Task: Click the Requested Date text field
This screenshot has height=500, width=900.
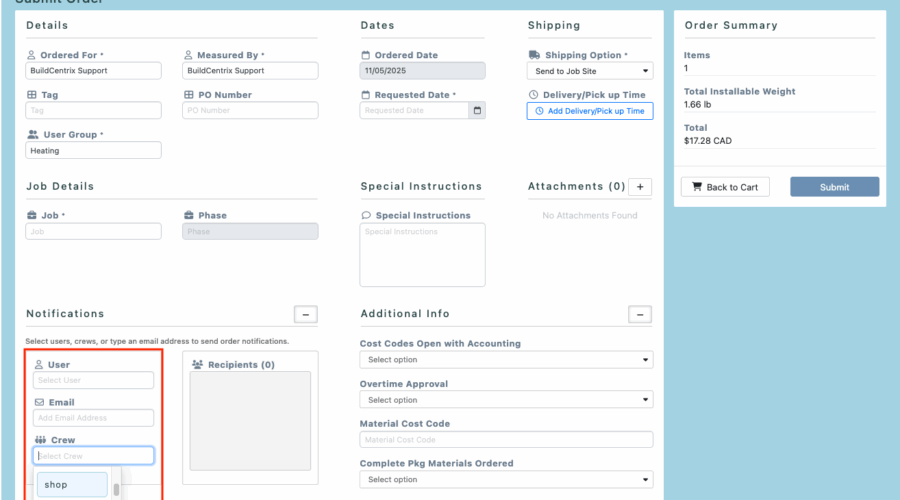Action: click(x=414, y=110)
